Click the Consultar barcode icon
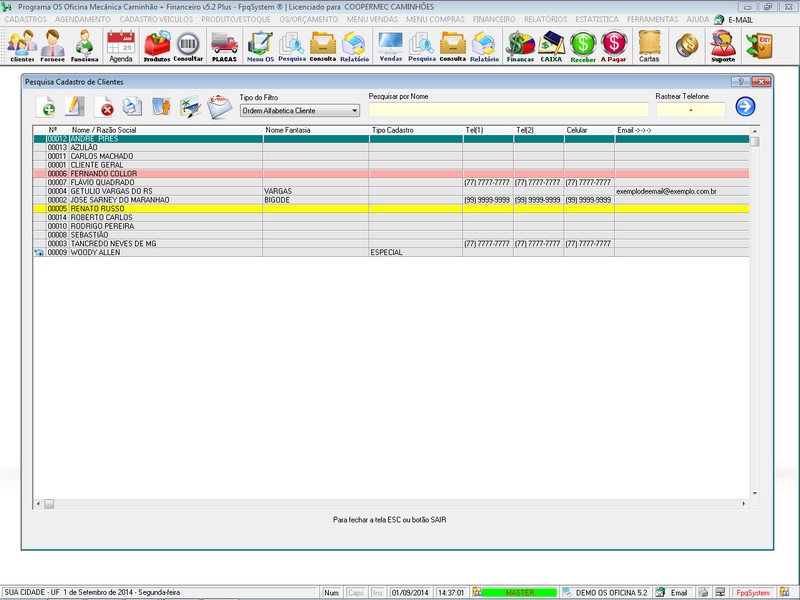 pos(188,46)
